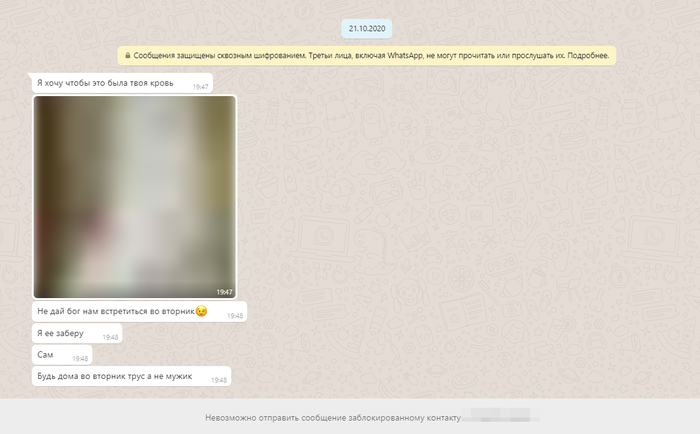700x434 pixels.
Task: Click the 19:47 timestamp on the photo
Action: tap(224, 292)
